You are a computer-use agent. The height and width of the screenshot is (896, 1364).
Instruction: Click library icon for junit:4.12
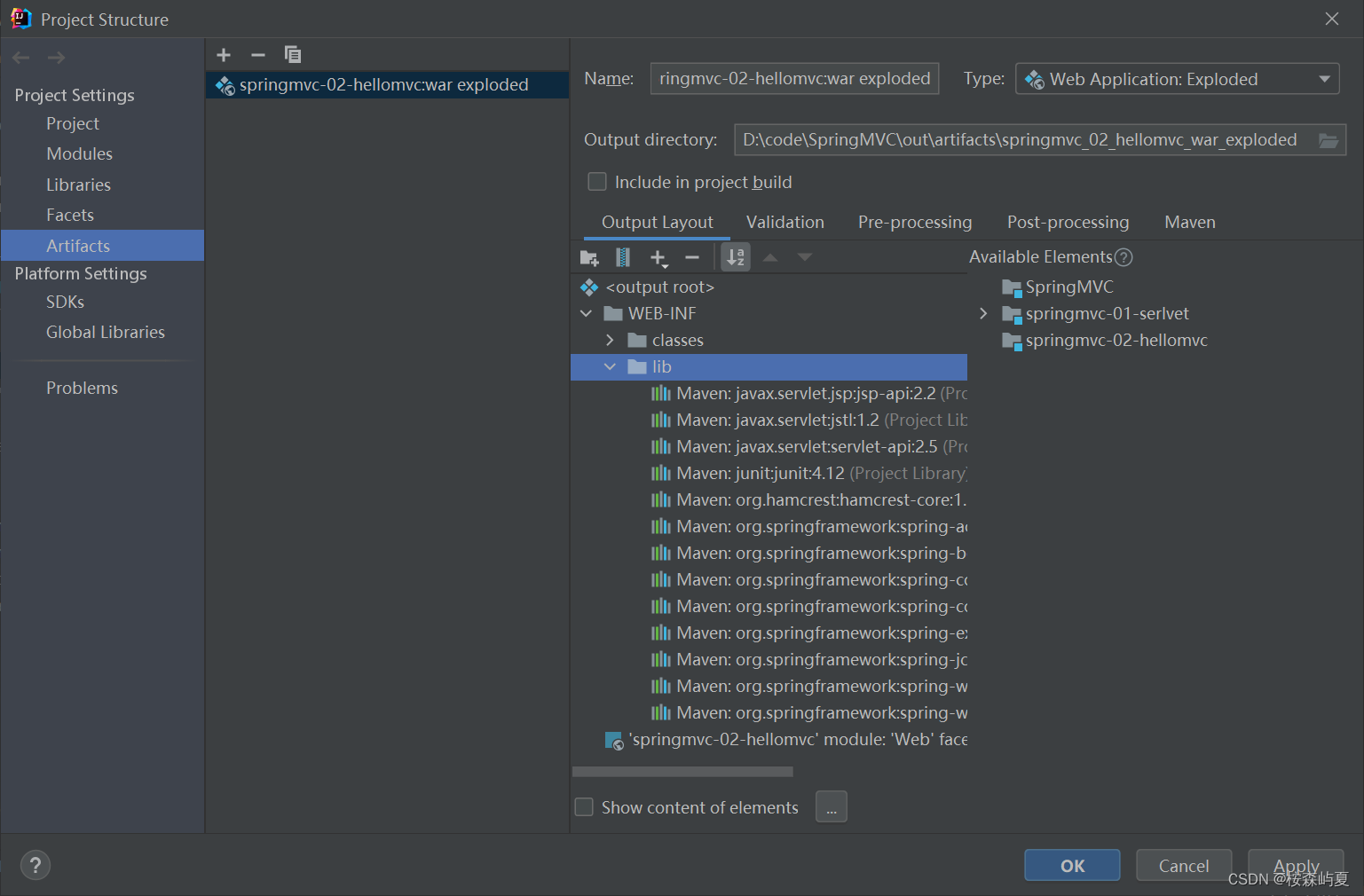[x=661, y=473]
